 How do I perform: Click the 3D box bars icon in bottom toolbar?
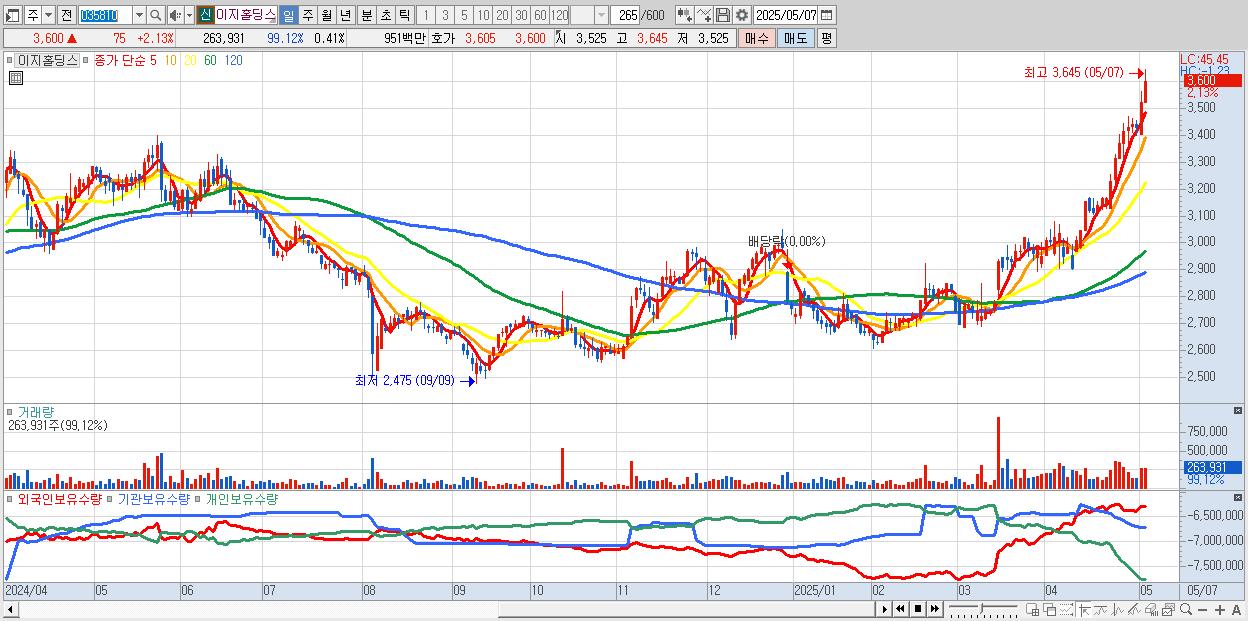(x=1151, y=609)
